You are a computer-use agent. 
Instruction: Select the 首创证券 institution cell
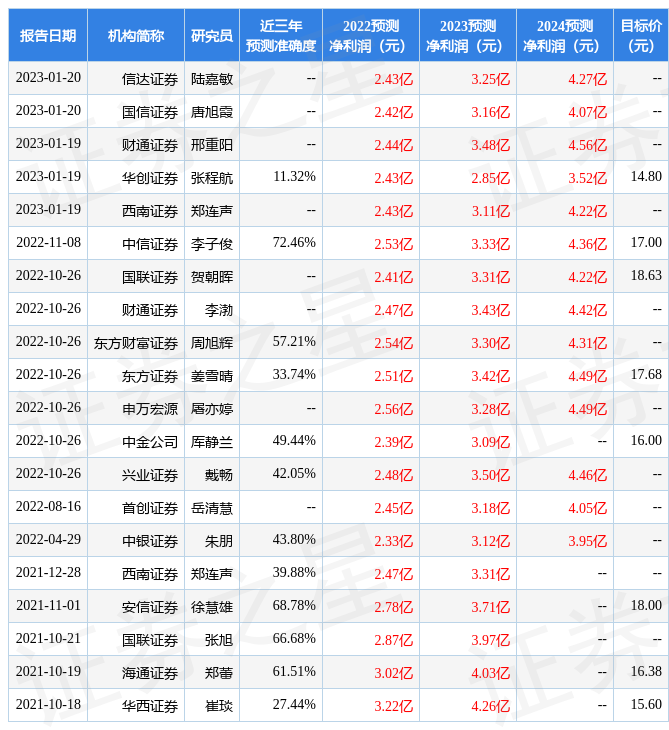(x=150, y=508)
